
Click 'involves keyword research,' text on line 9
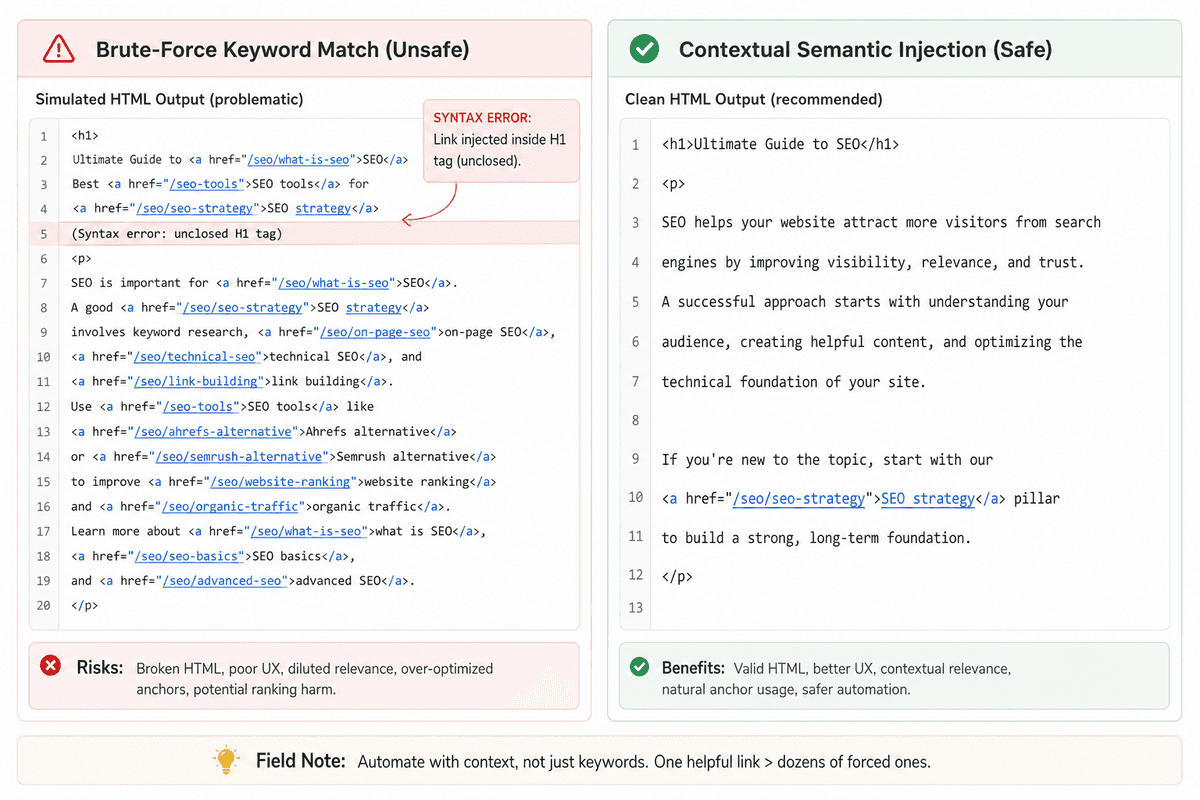pos(159,332)
